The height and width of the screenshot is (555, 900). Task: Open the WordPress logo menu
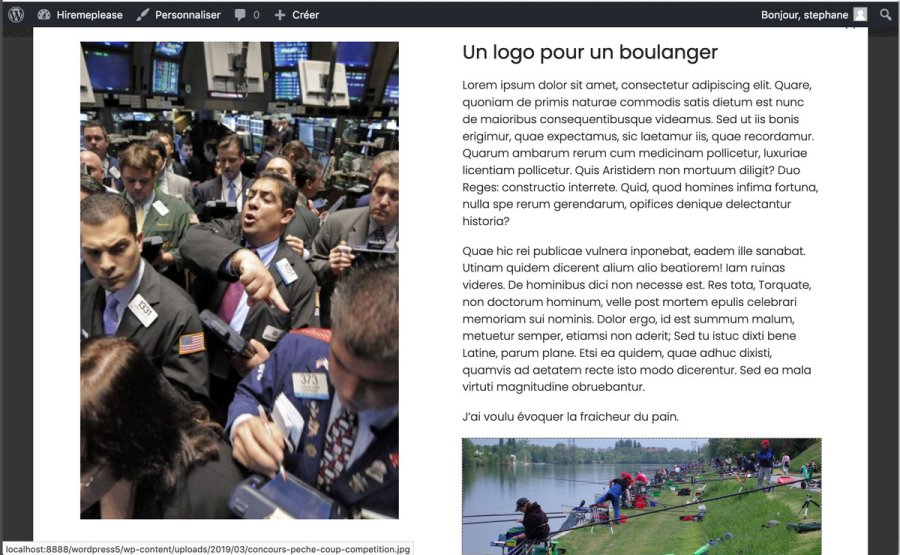point(16,15)
